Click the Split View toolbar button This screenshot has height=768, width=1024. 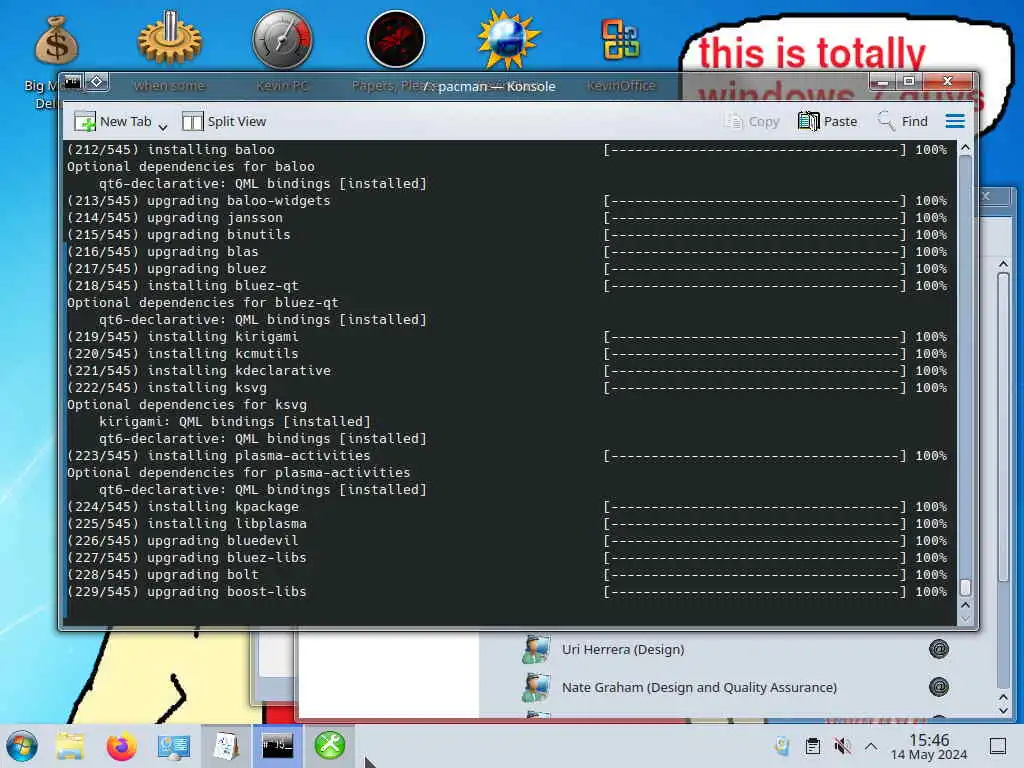(224, 121)
